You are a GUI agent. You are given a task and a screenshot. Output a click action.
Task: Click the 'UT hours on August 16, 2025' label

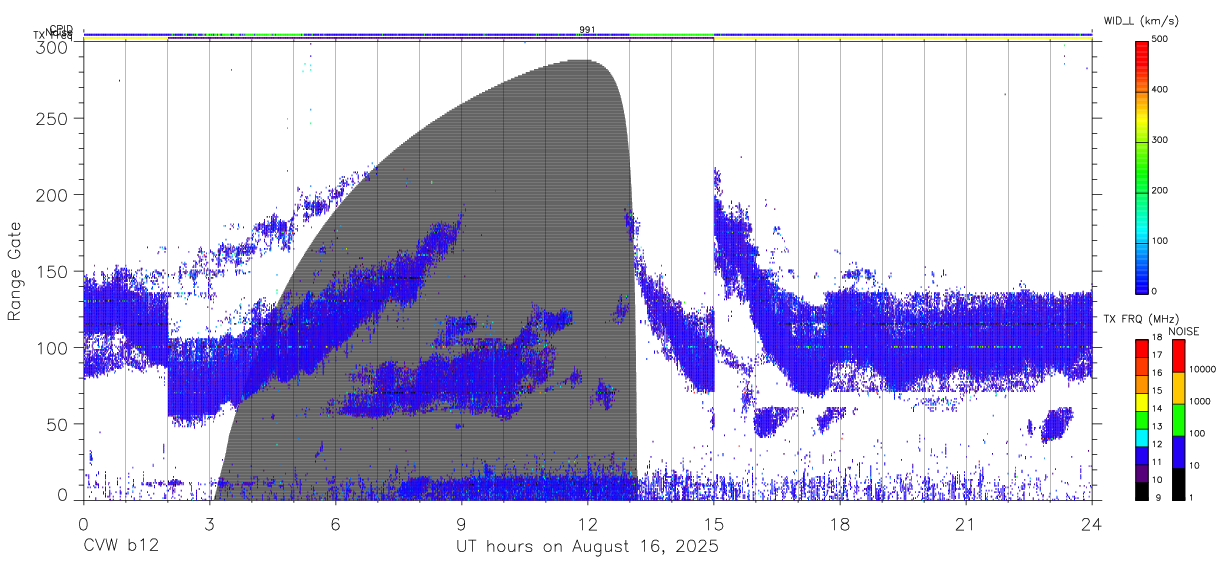[x=587, y=547]
